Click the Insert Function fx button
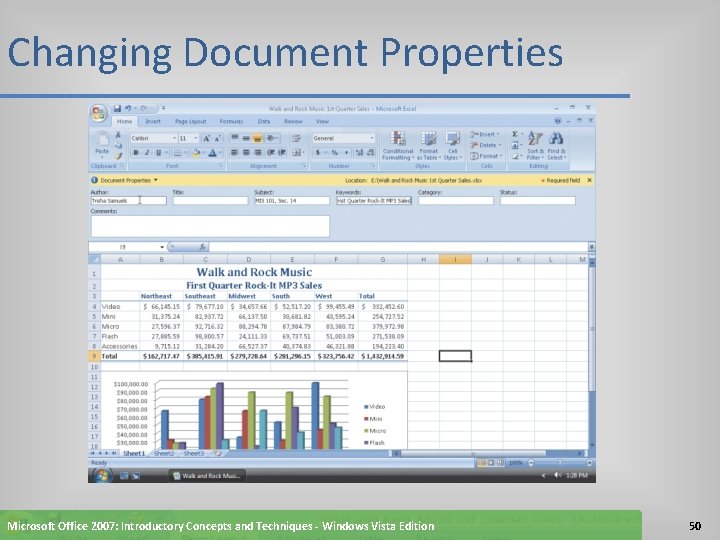This screenshot has width=720, height=540. [202, 247]
